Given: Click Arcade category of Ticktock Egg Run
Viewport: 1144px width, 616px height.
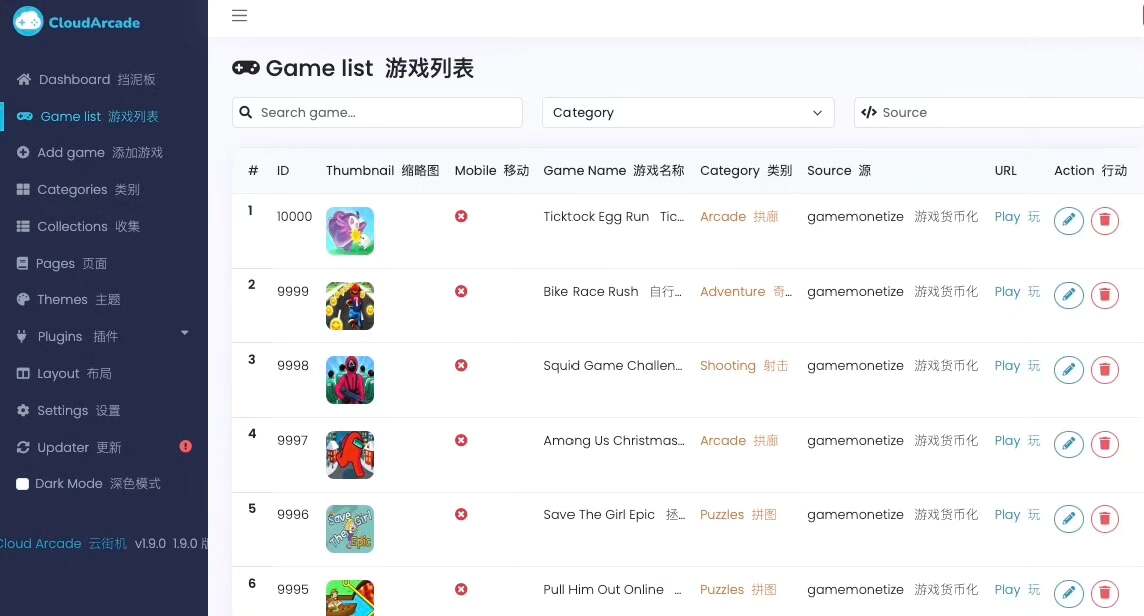Looking at the screenshot, I should (739, 216).
